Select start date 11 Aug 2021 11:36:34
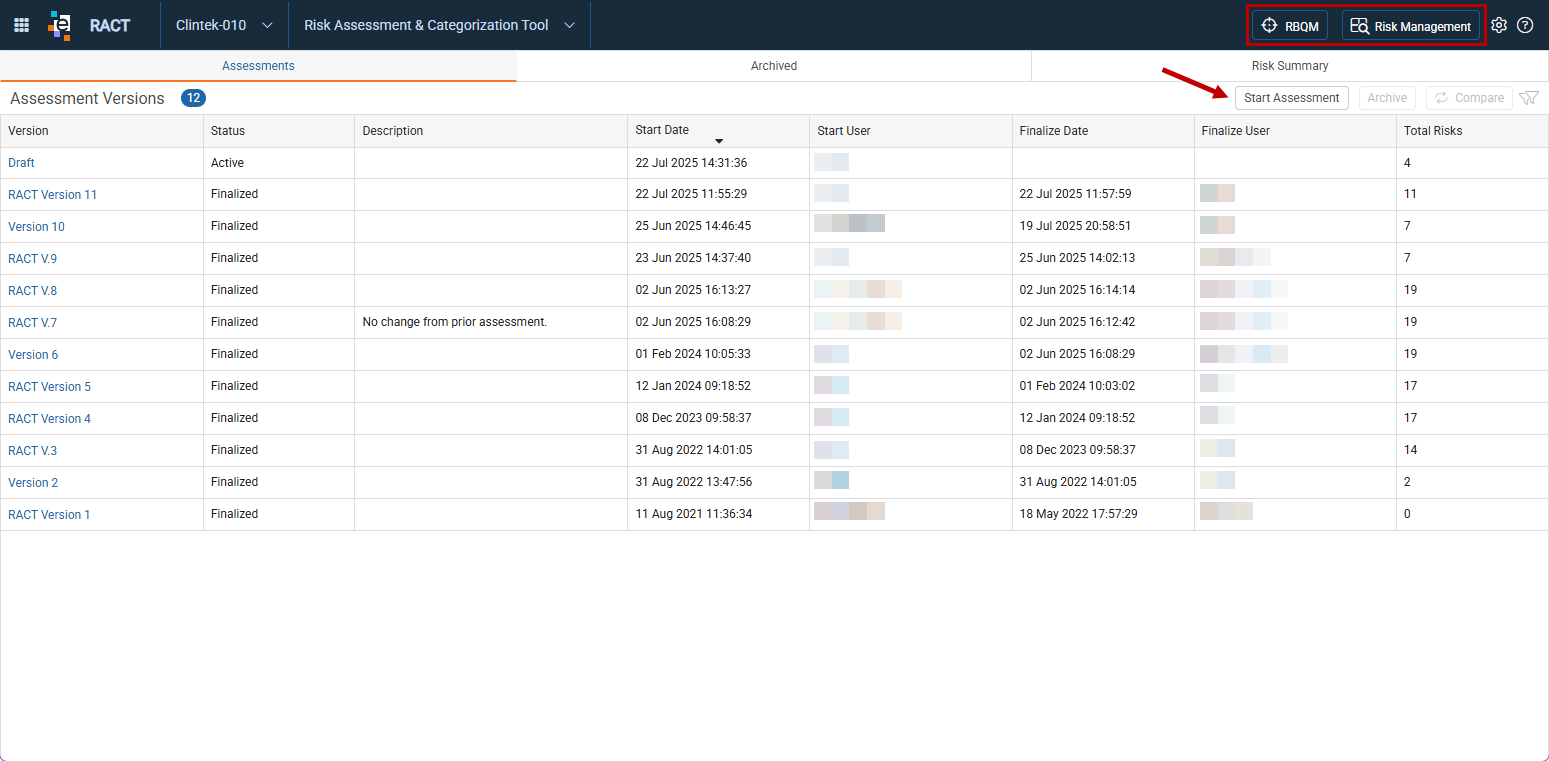 [x=693, y=514]
